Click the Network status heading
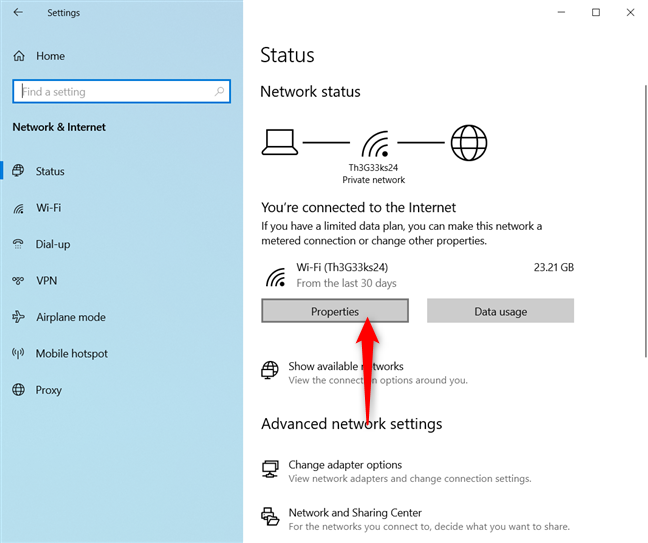Image resolution: width=648 pixels, height=543 pixels. click(x=310, y=91)
